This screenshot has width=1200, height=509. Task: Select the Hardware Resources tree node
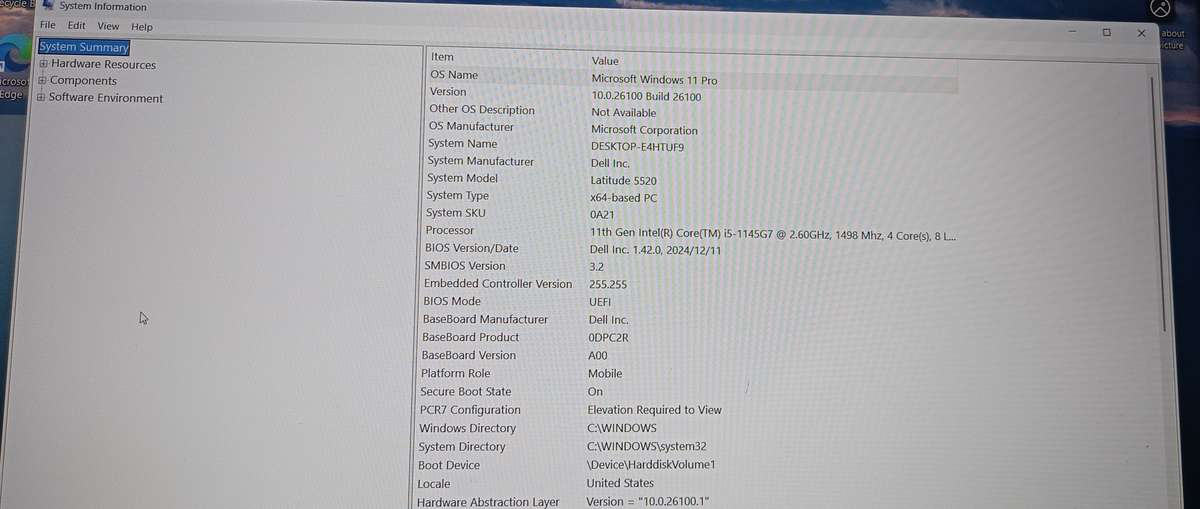103,64
